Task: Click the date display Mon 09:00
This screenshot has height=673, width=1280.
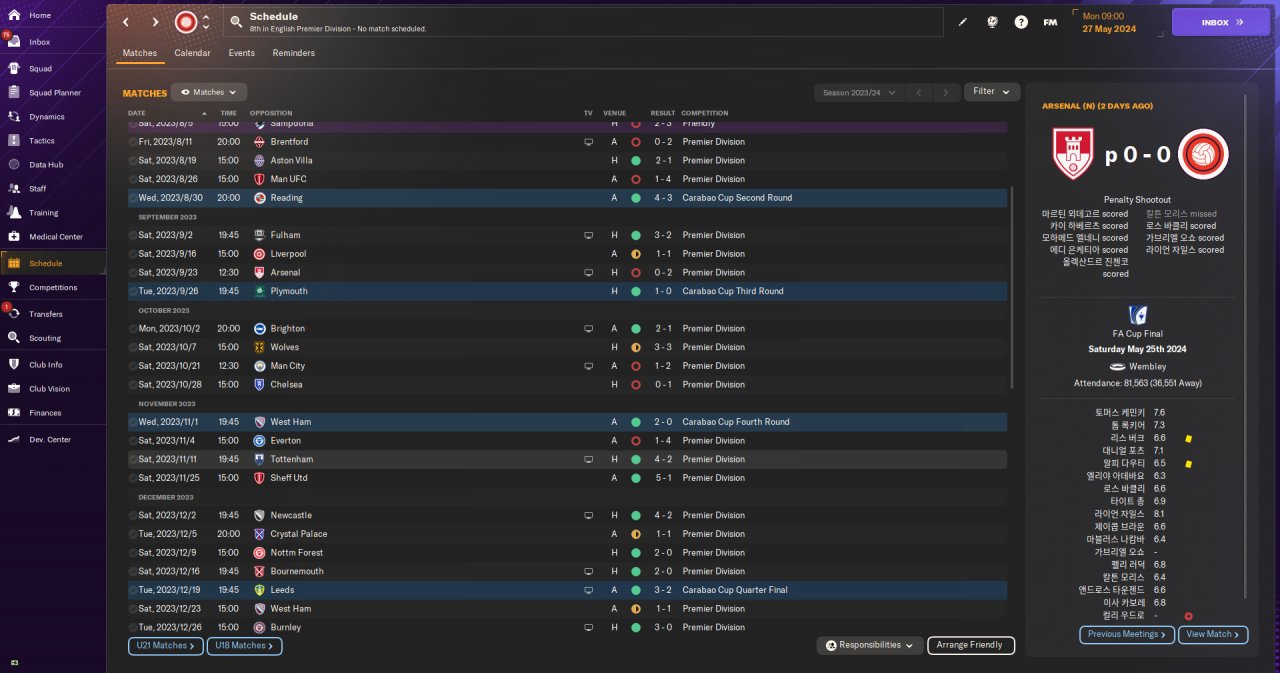Action: [x=1104, y=16]
